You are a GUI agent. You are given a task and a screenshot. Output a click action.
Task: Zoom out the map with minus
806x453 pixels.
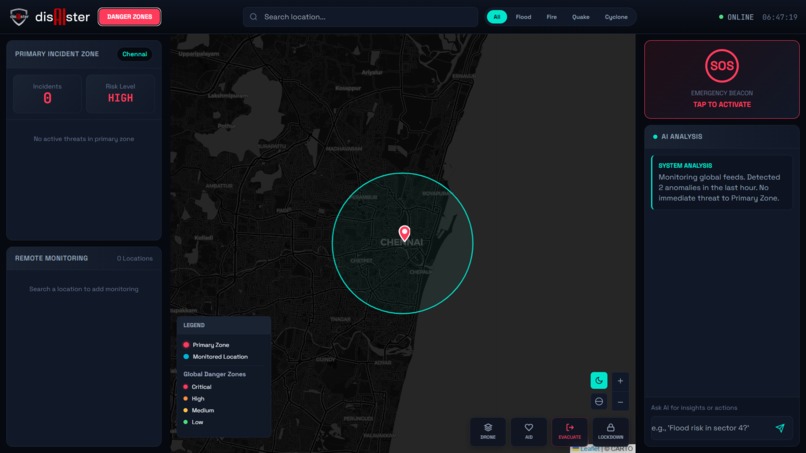pyautogui.click(x=620, y=402)
